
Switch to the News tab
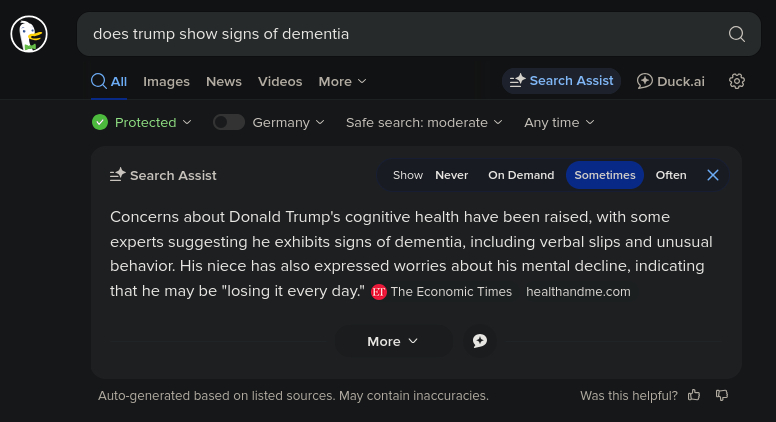(224, 81)
